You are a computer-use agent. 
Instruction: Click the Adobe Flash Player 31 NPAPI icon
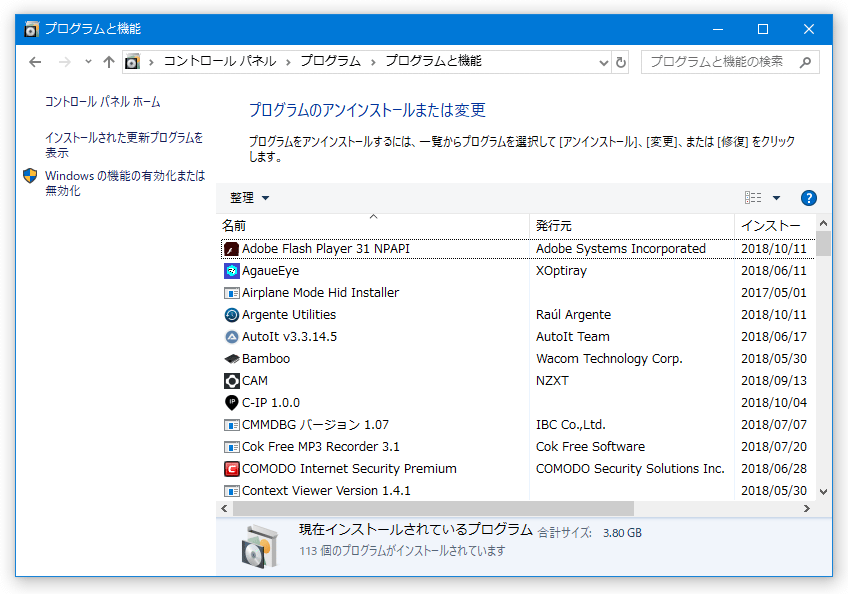pyautogui.click(x=231, y=249)
